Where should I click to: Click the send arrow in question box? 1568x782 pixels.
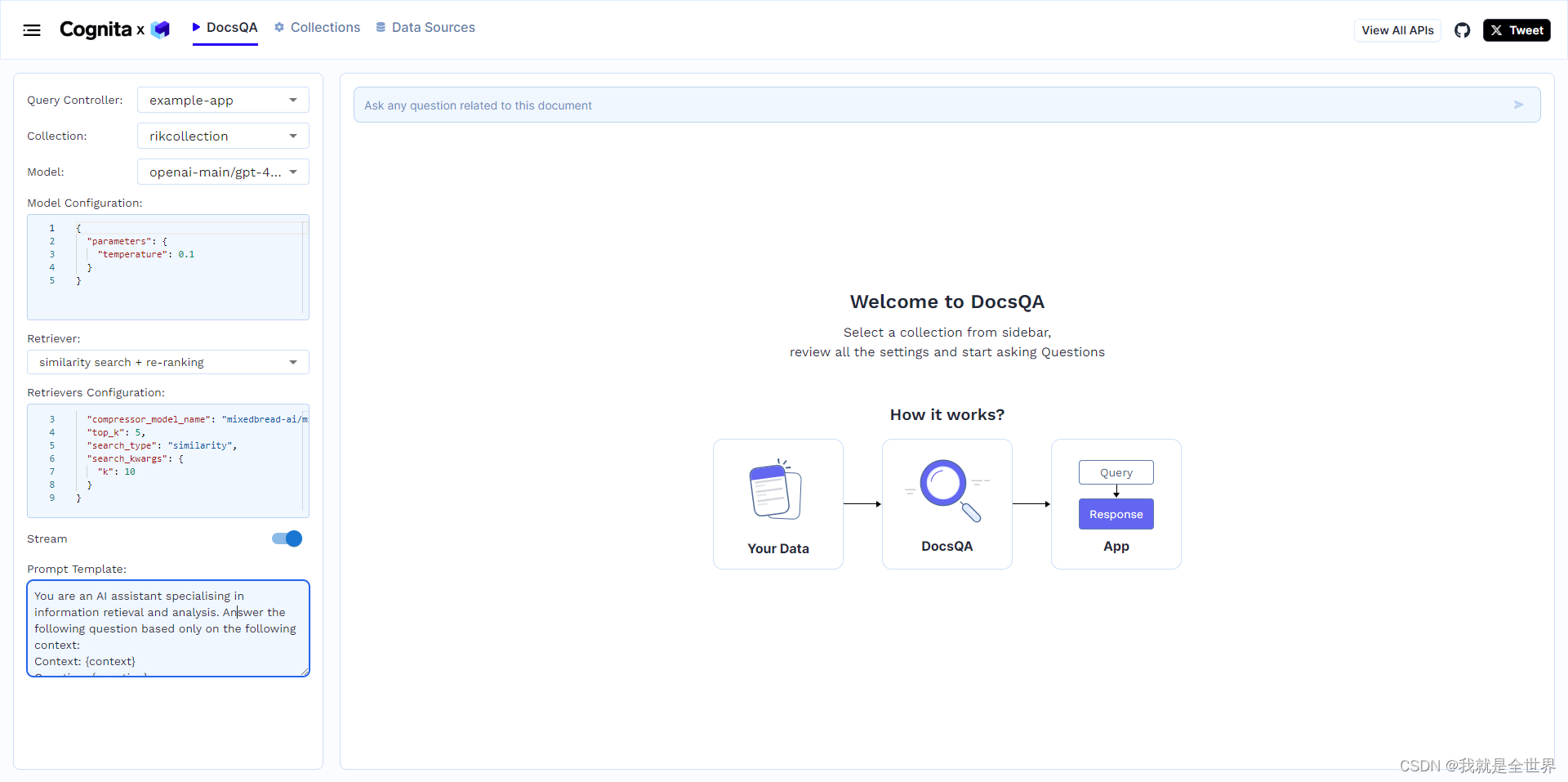(1518, 105)
